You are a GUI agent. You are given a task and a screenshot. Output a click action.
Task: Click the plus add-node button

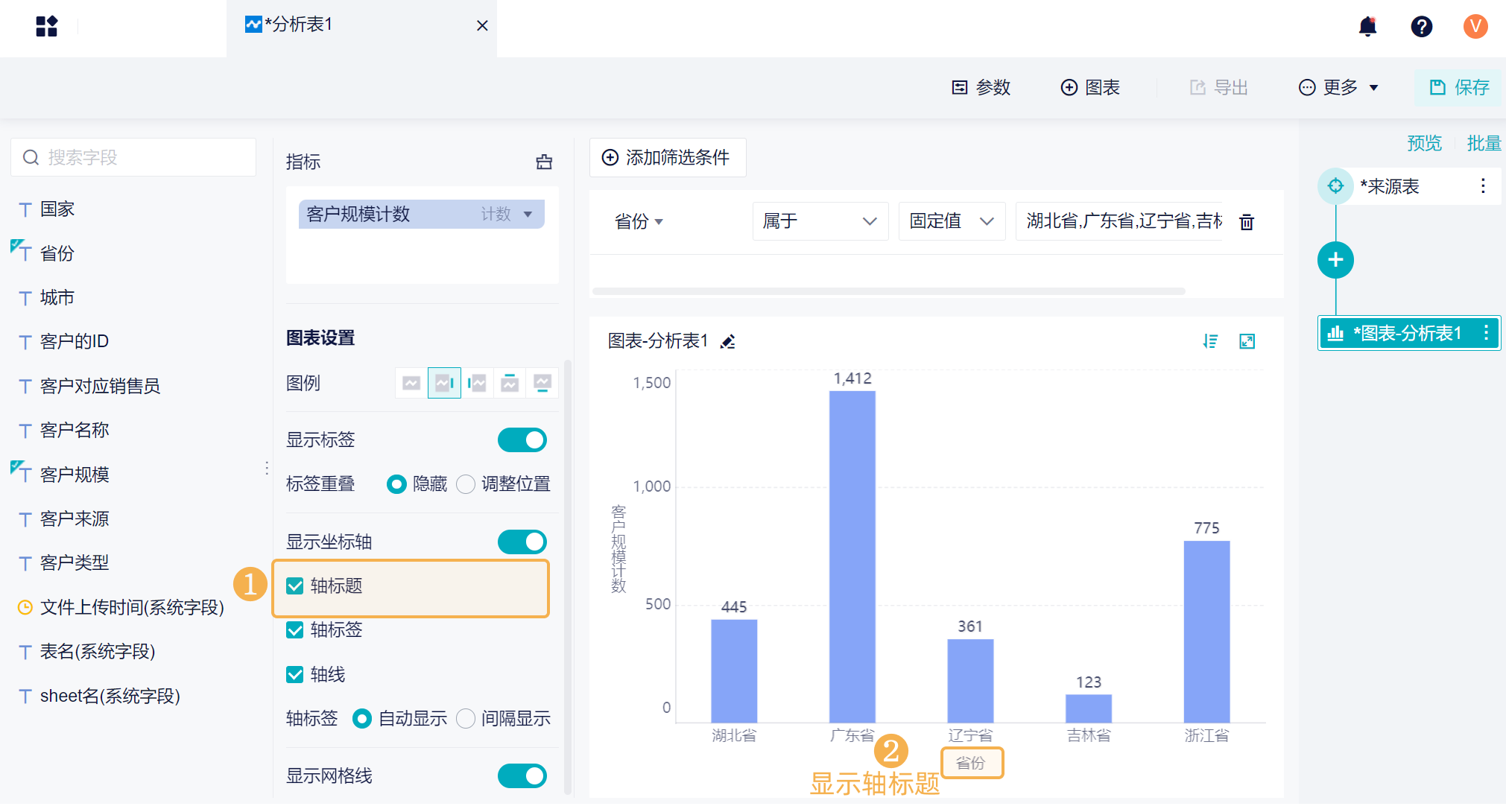1335,260
